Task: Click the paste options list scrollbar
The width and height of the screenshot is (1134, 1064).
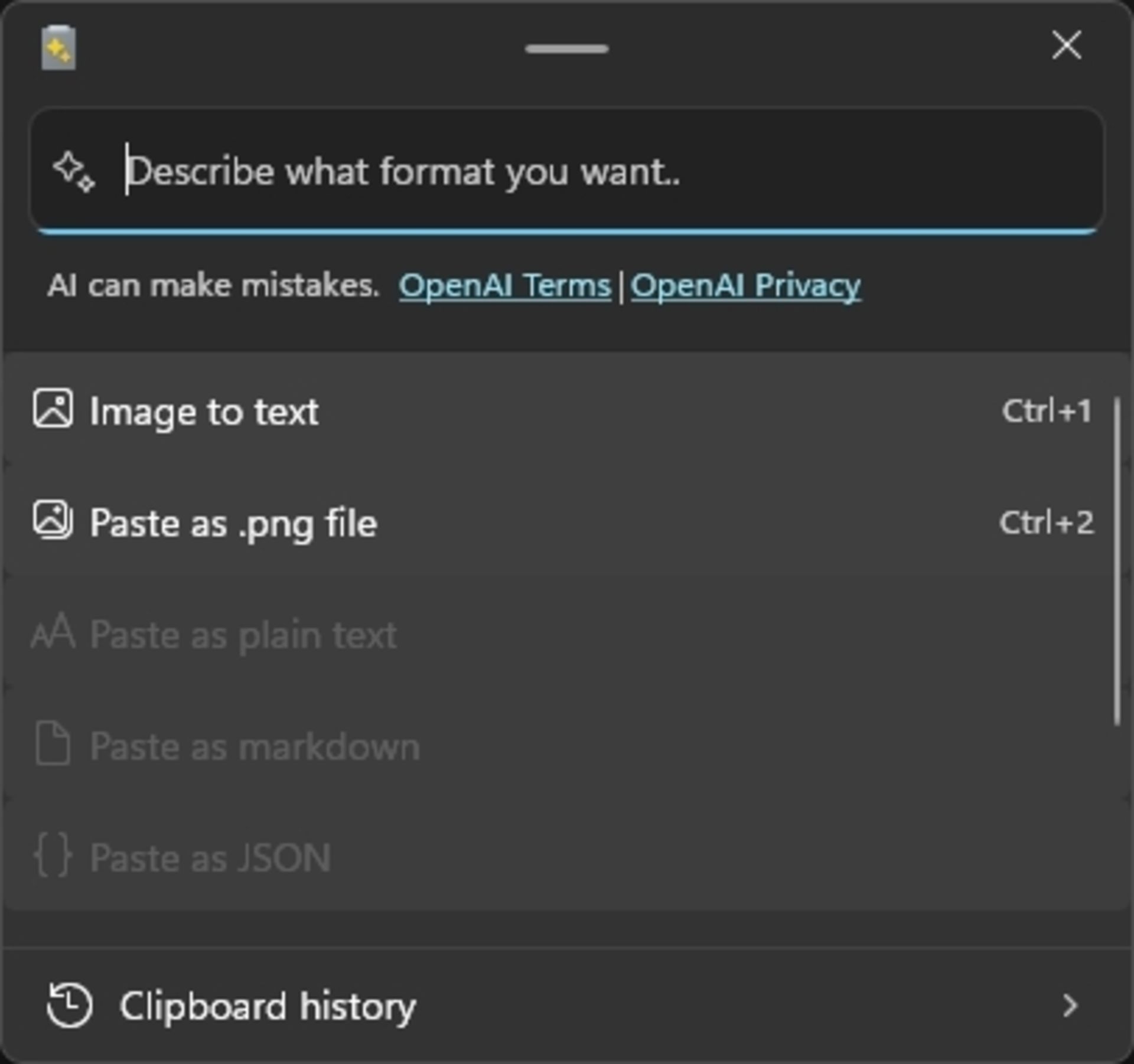Action: click(1117, 561)
